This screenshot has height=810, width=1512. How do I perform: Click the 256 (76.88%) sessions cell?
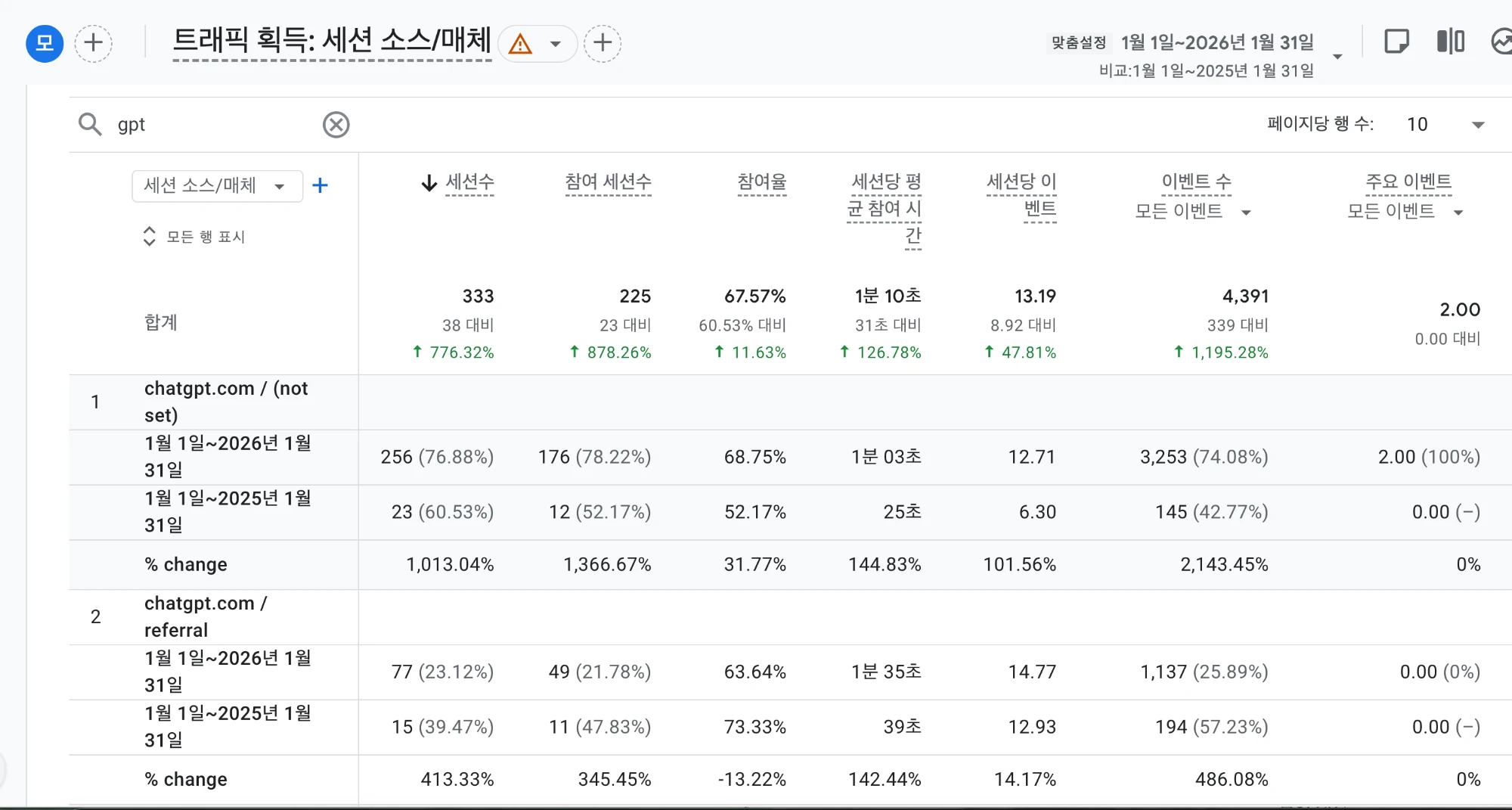click(437, 457)
